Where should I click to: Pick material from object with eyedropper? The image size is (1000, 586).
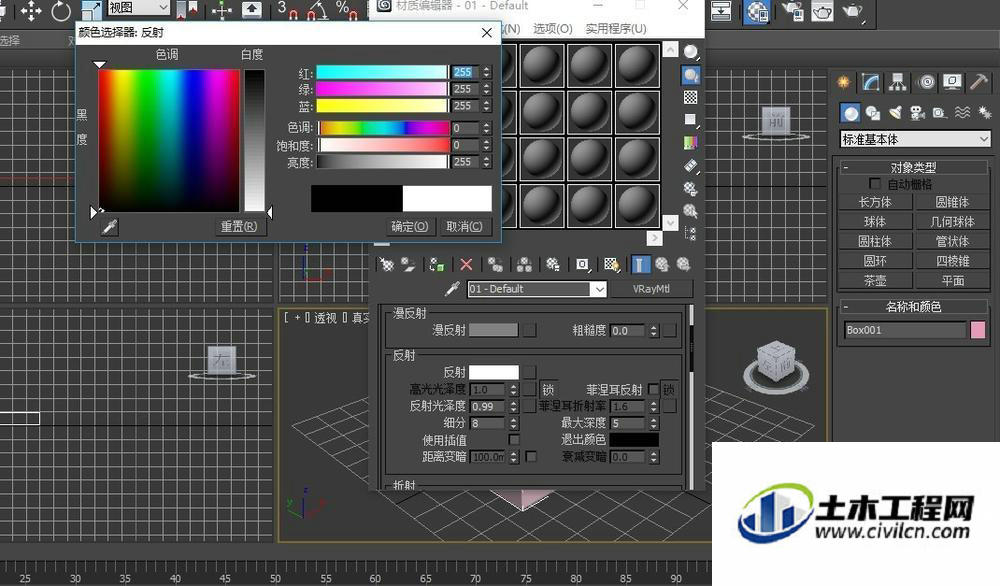(x=452, y=289)
